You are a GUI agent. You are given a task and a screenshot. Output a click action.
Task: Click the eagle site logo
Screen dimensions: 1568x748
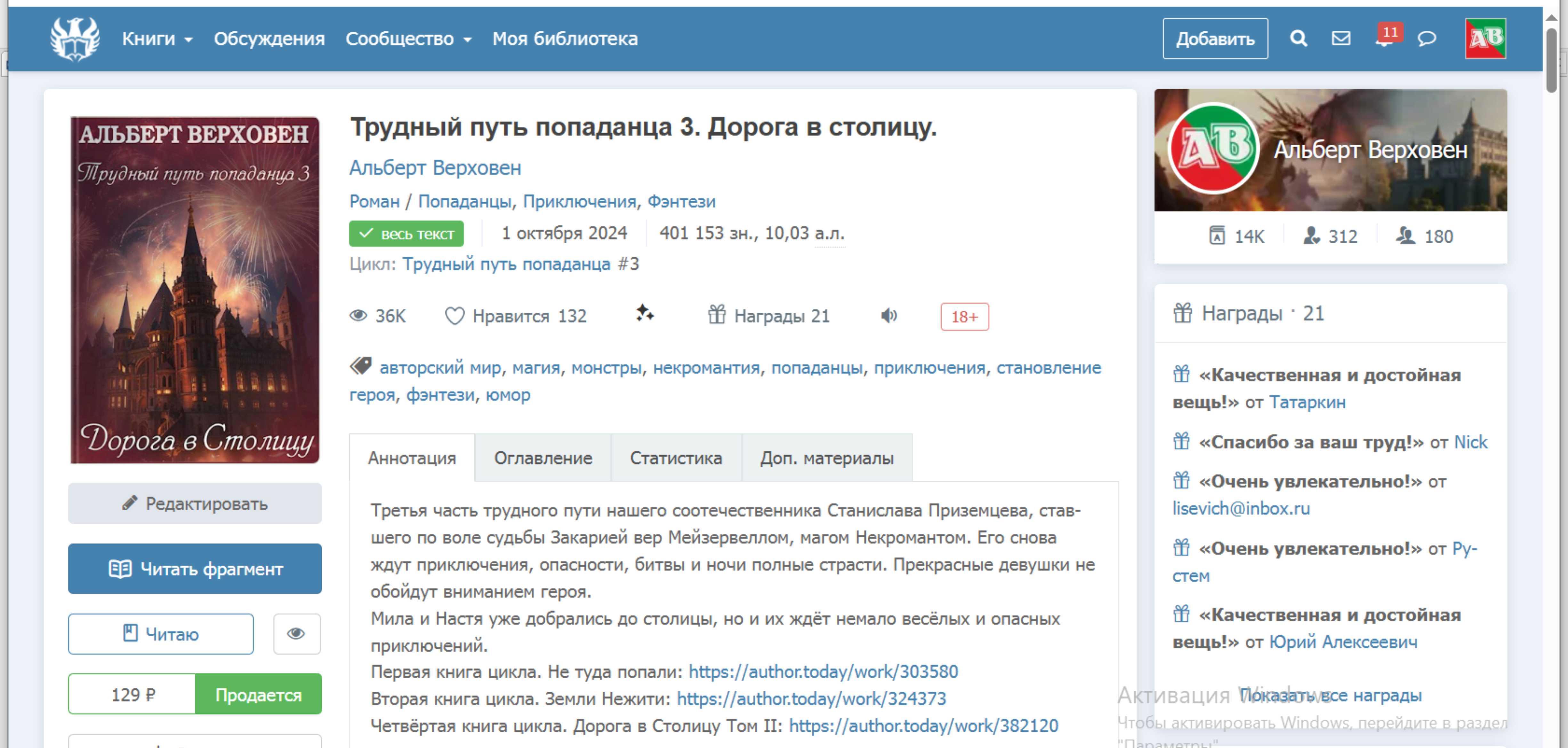coord(75,39)
